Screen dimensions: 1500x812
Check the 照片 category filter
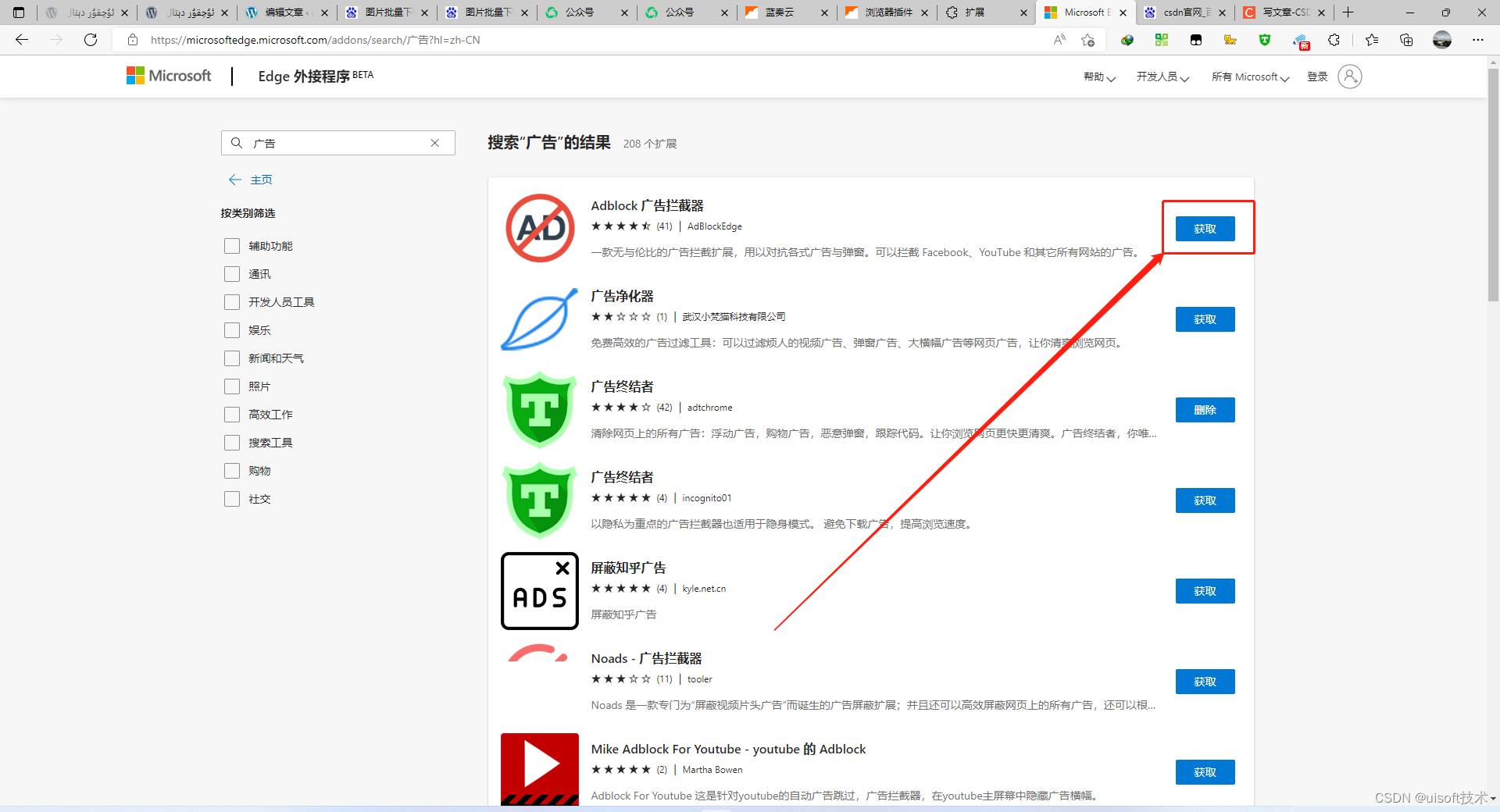(x=232, y=386)
